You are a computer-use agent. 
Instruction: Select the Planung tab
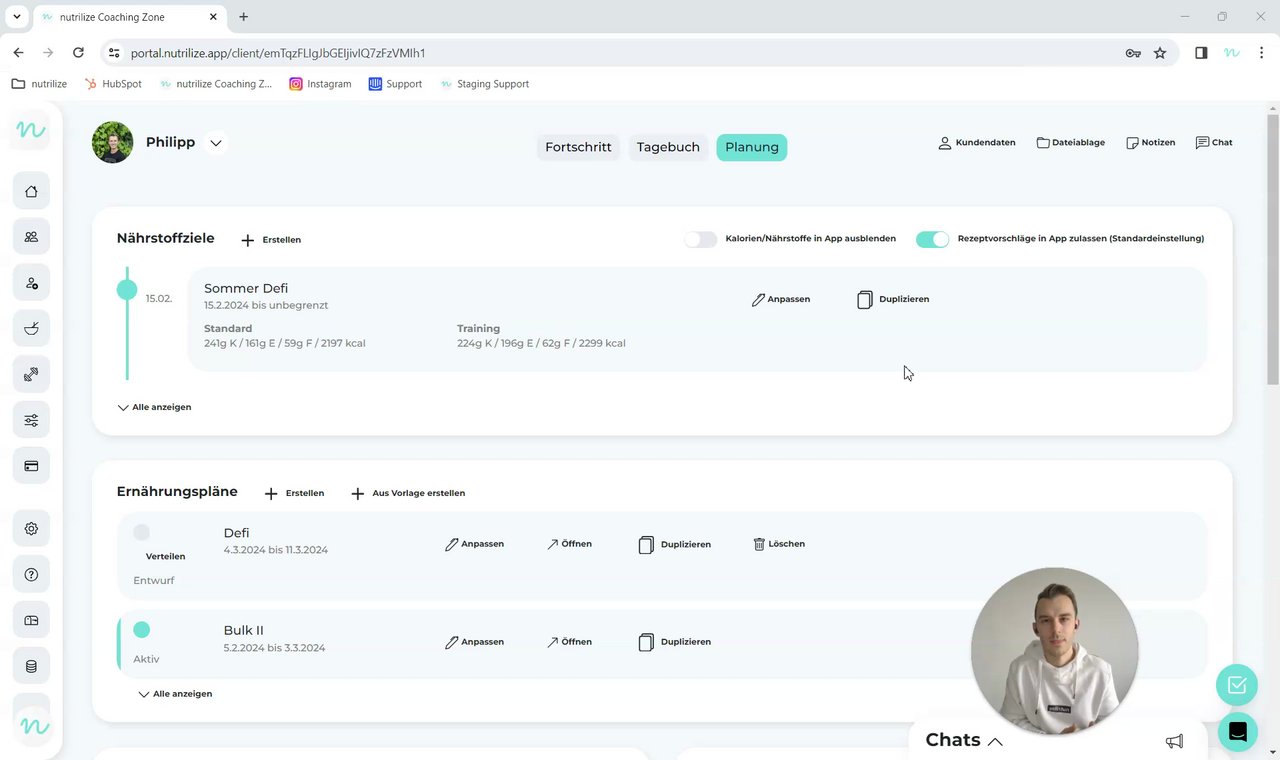pyautogui.click(x=752, y=147)
